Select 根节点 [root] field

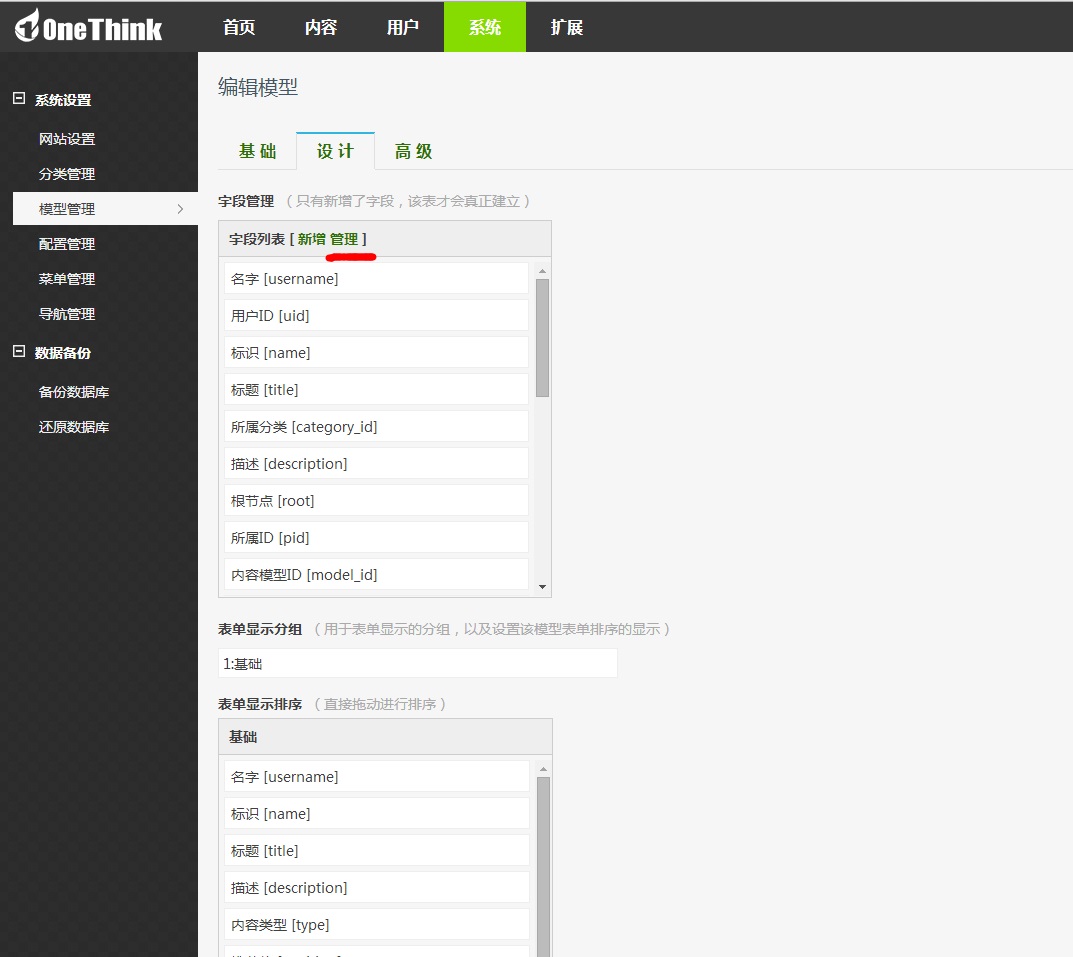(x=376, y=500)
